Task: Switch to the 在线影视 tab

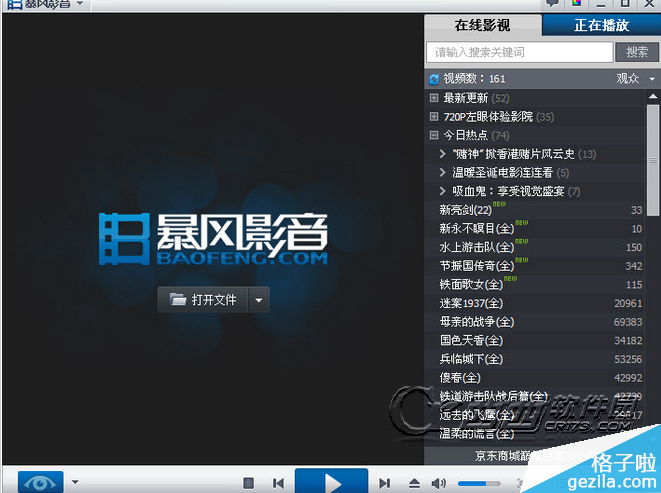Action: (482, 25)
